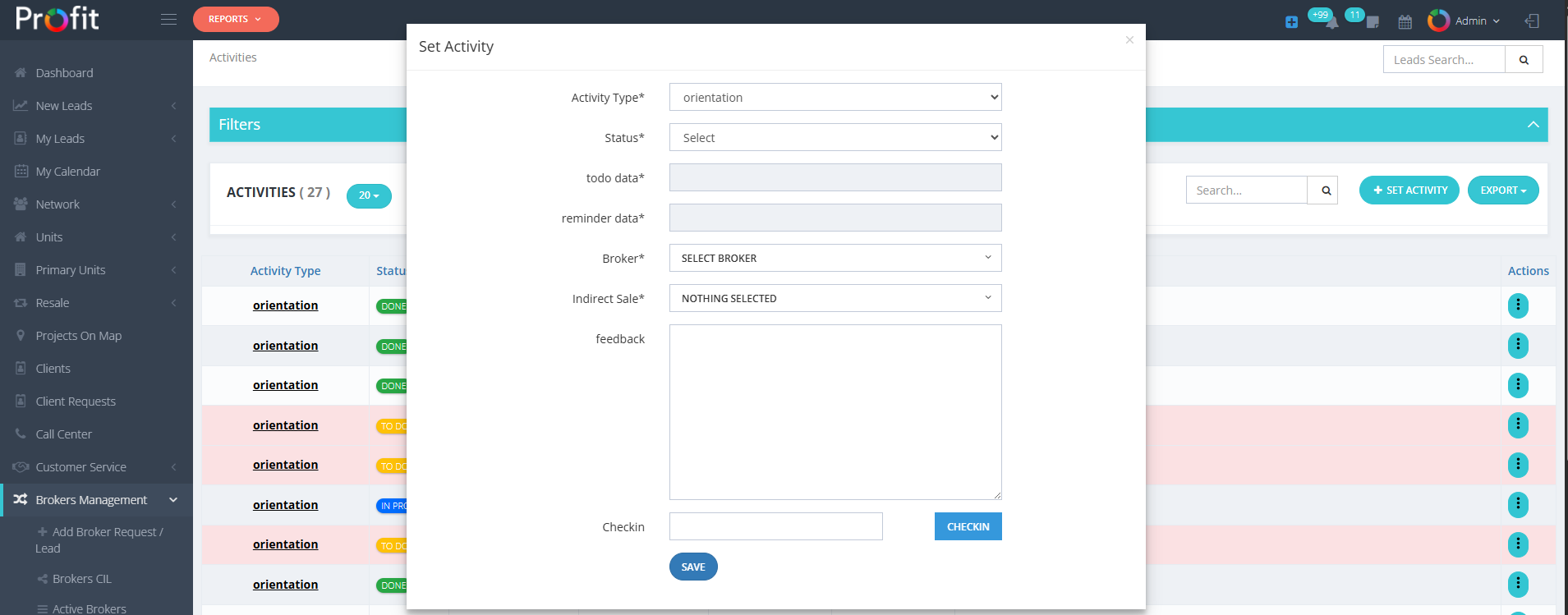
Task: Click the activities Search input field
Action: coord(1247,190)
